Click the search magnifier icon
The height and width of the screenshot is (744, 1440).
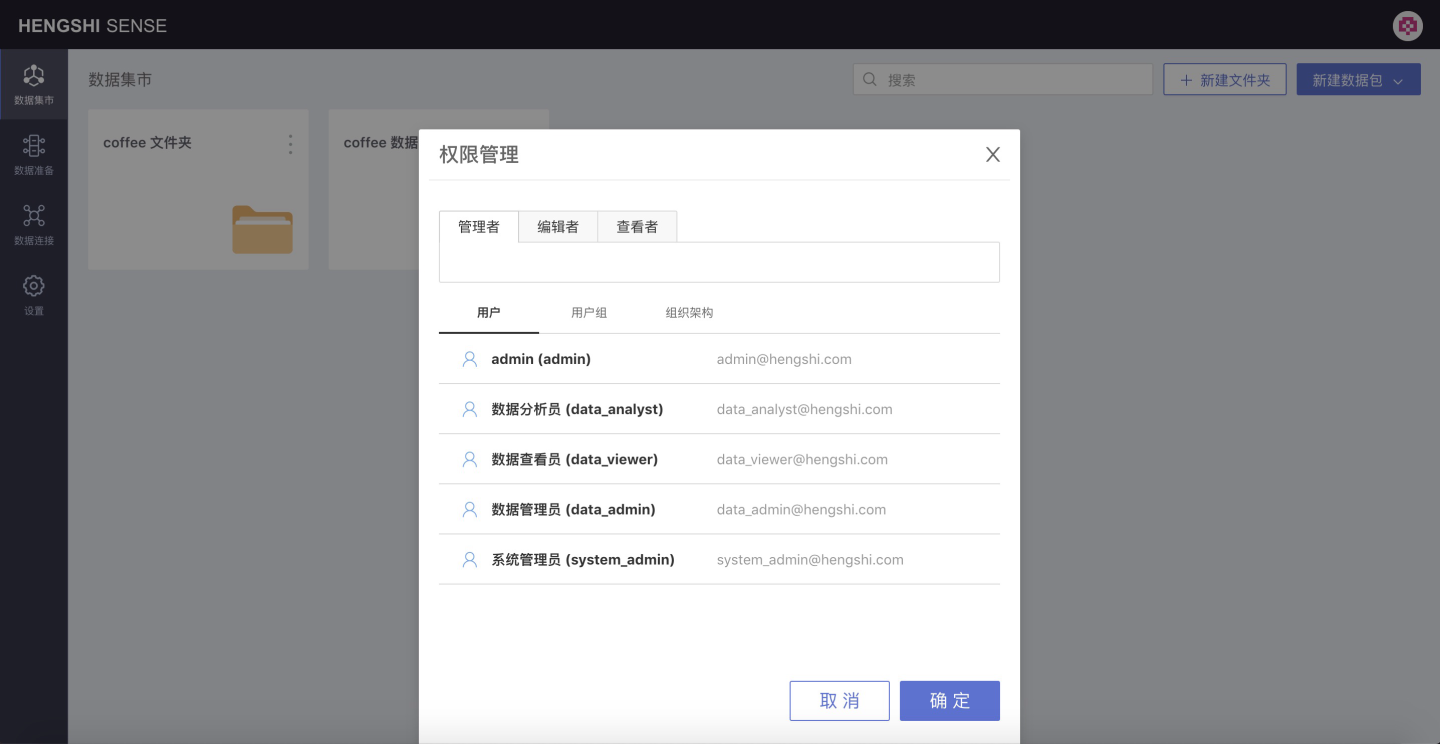click(x=870, y=80)
